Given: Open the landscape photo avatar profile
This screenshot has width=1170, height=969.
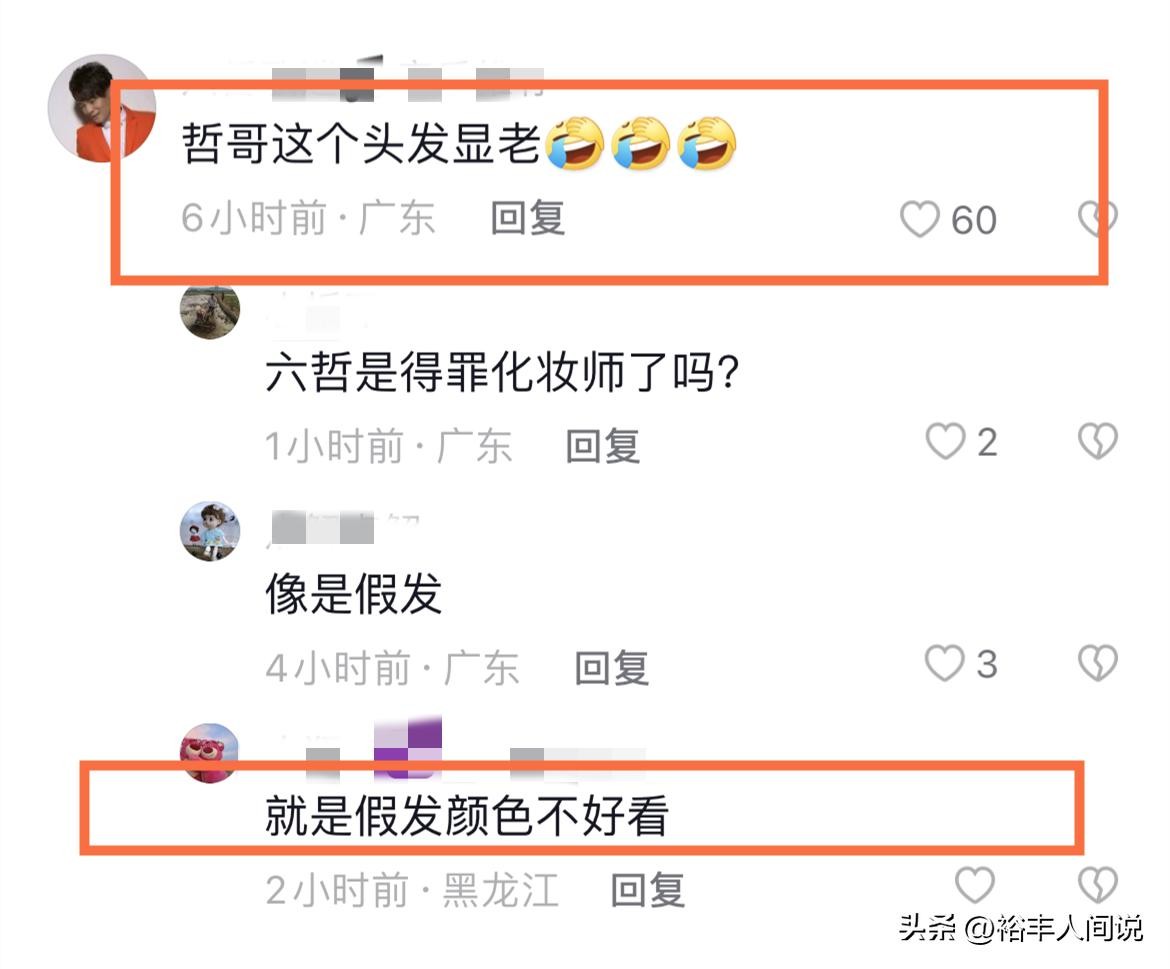Looking at the screenshot, I should click(210, 310).
